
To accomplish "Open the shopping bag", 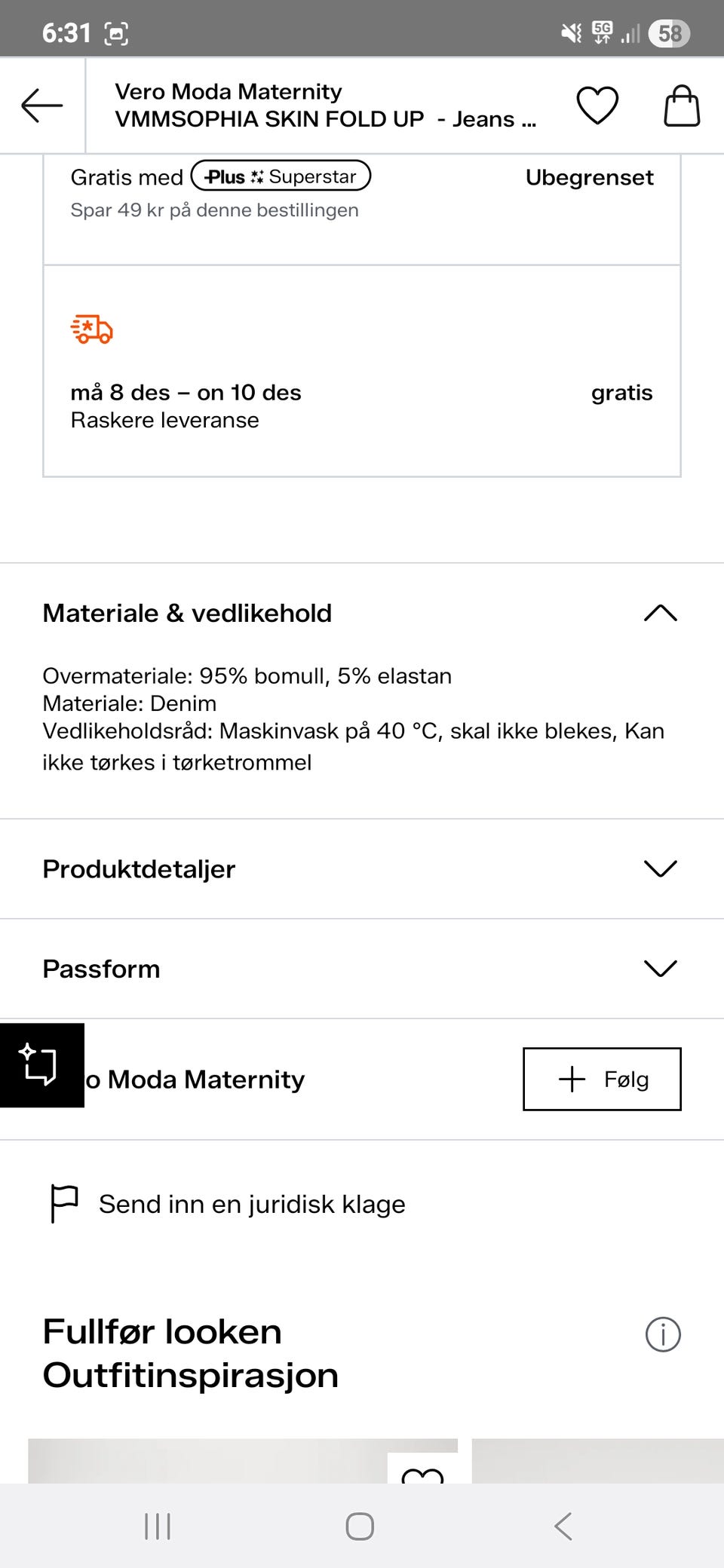I will point(682,106).
